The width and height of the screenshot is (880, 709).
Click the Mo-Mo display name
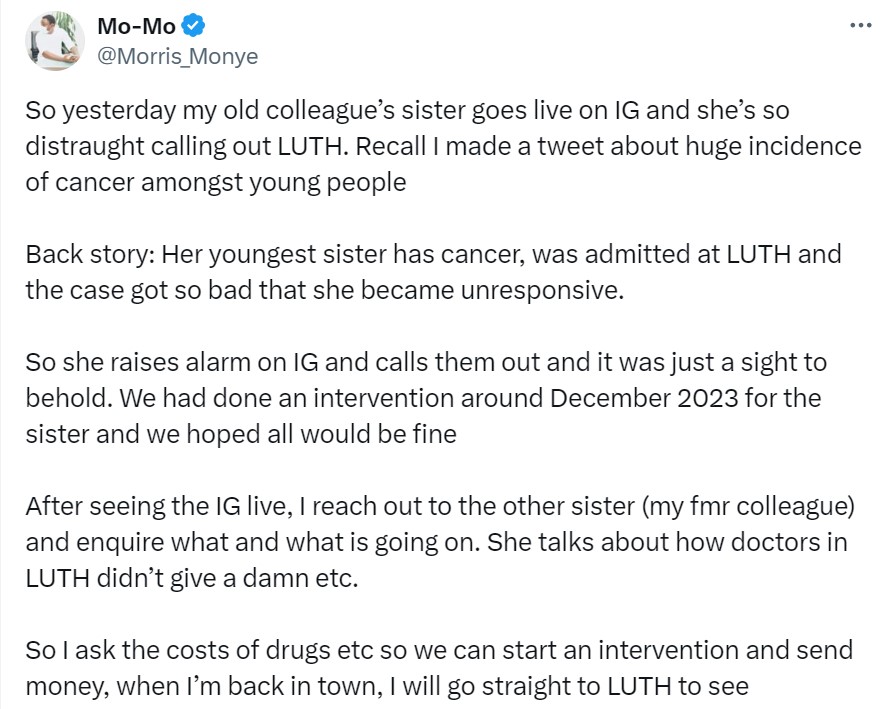coord(136,26)
